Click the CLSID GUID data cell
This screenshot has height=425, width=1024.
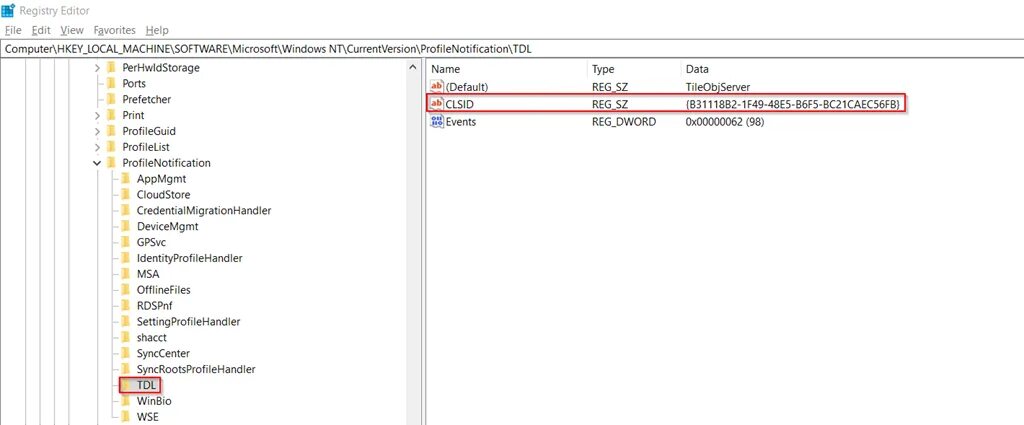793,104
